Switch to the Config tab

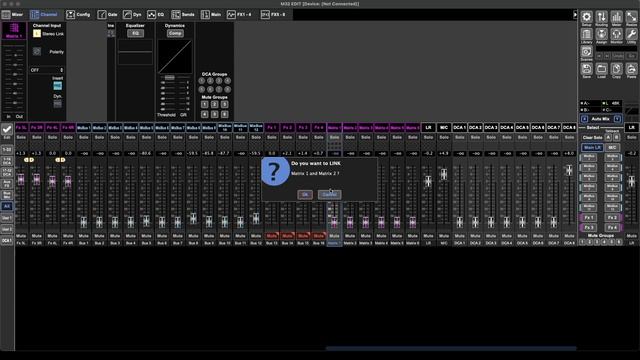[78, 15]
